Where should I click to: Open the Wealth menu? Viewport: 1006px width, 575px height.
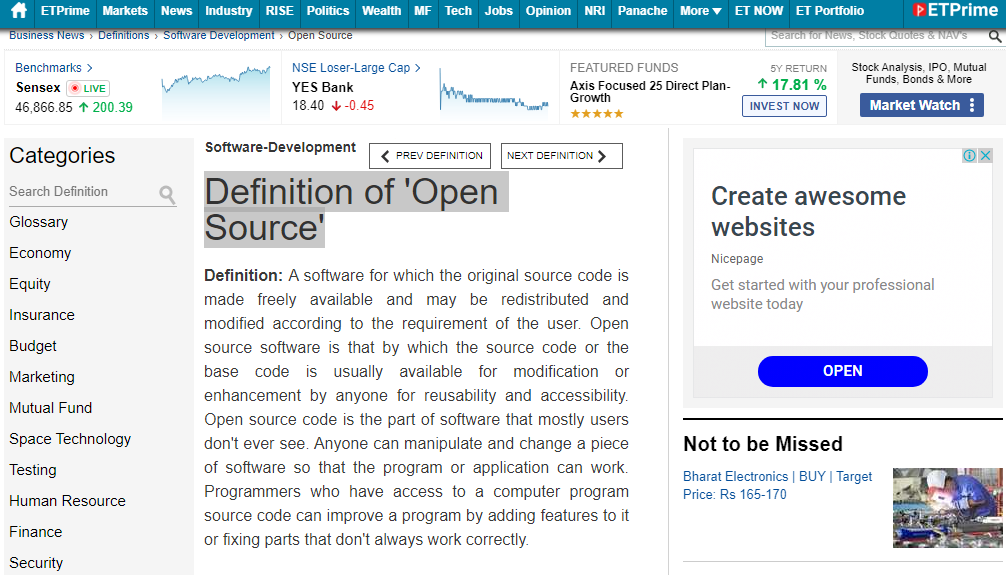click(x=382, y=11)
